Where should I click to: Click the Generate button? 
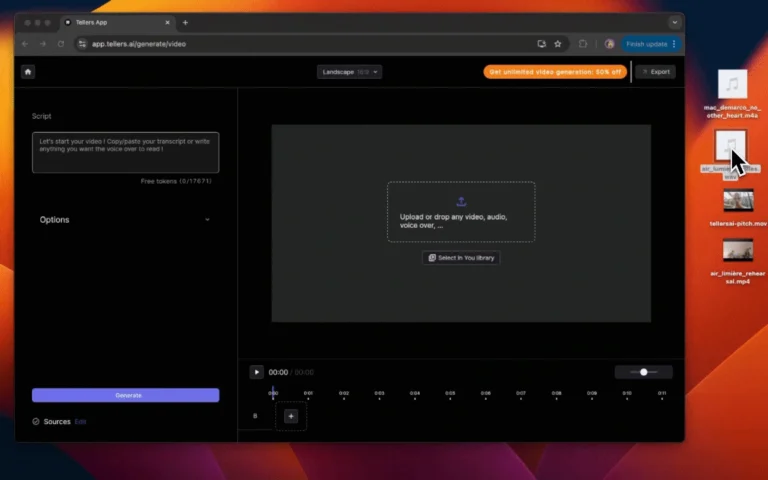(x=125, y=395)
